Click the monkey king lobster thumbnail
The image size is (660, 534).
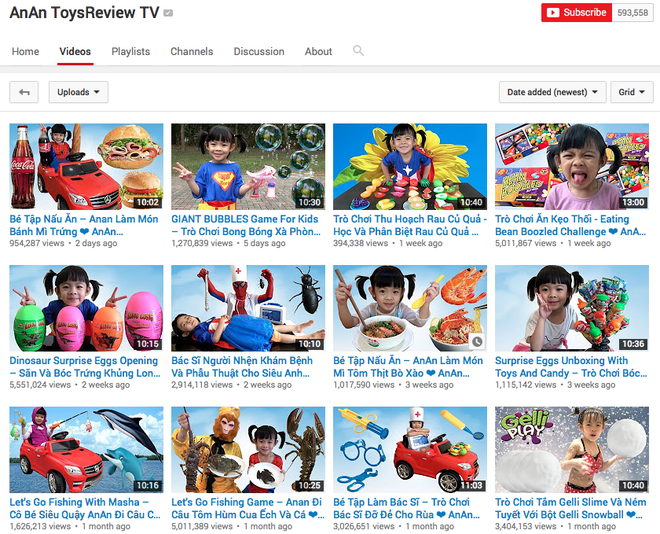click(248, 449)
